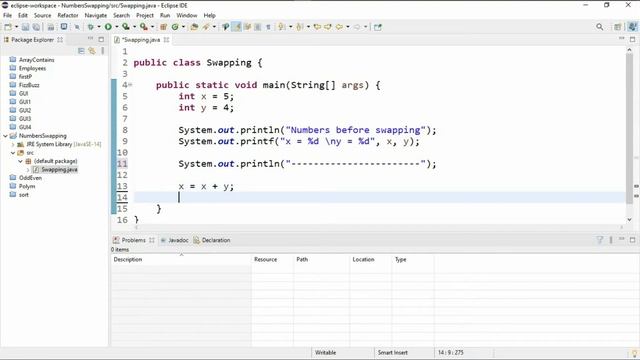The width and height of the screenshot is (640, 360).
Task: Collapse the (default package) node
Action: point(20,161)
